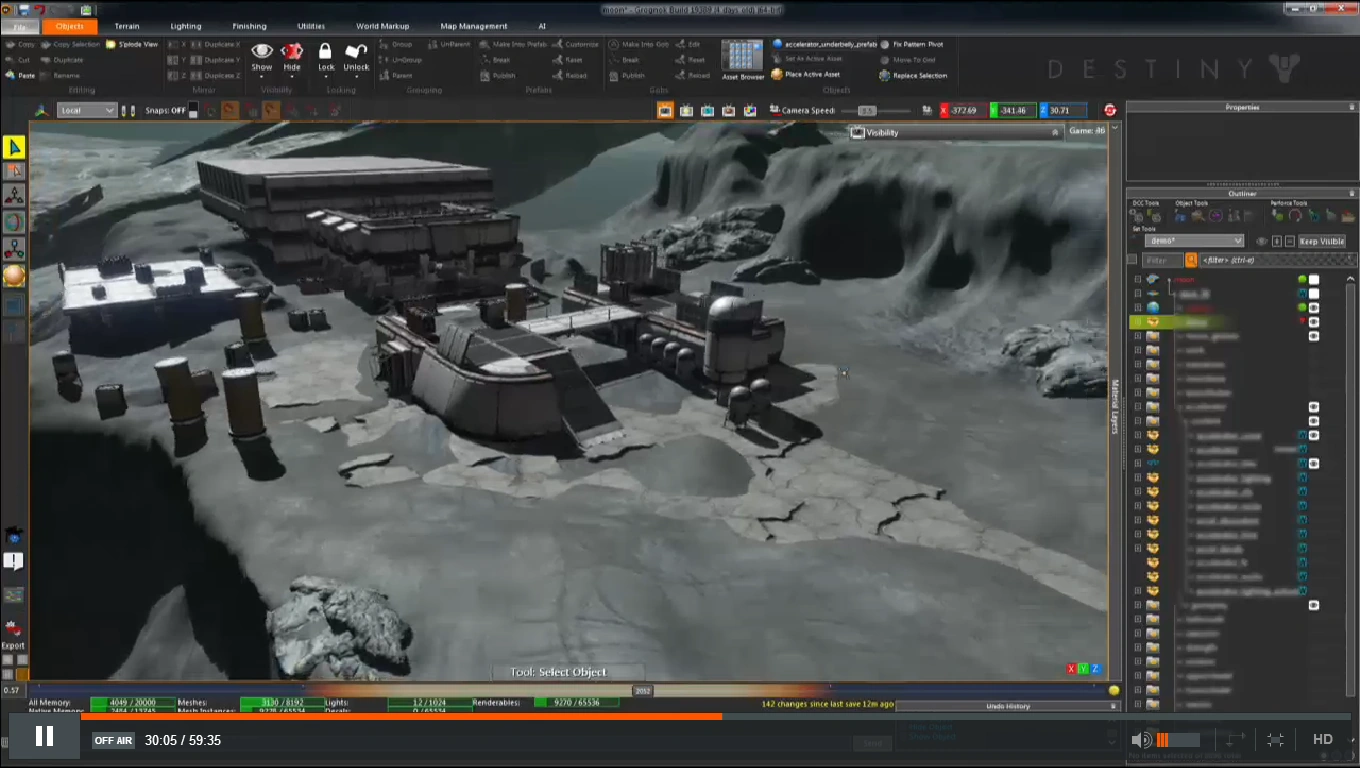The width and height of the screenshot is (1360, 768).
Task: Click the Unlock icon in Locking
Action: pos(356,51)
